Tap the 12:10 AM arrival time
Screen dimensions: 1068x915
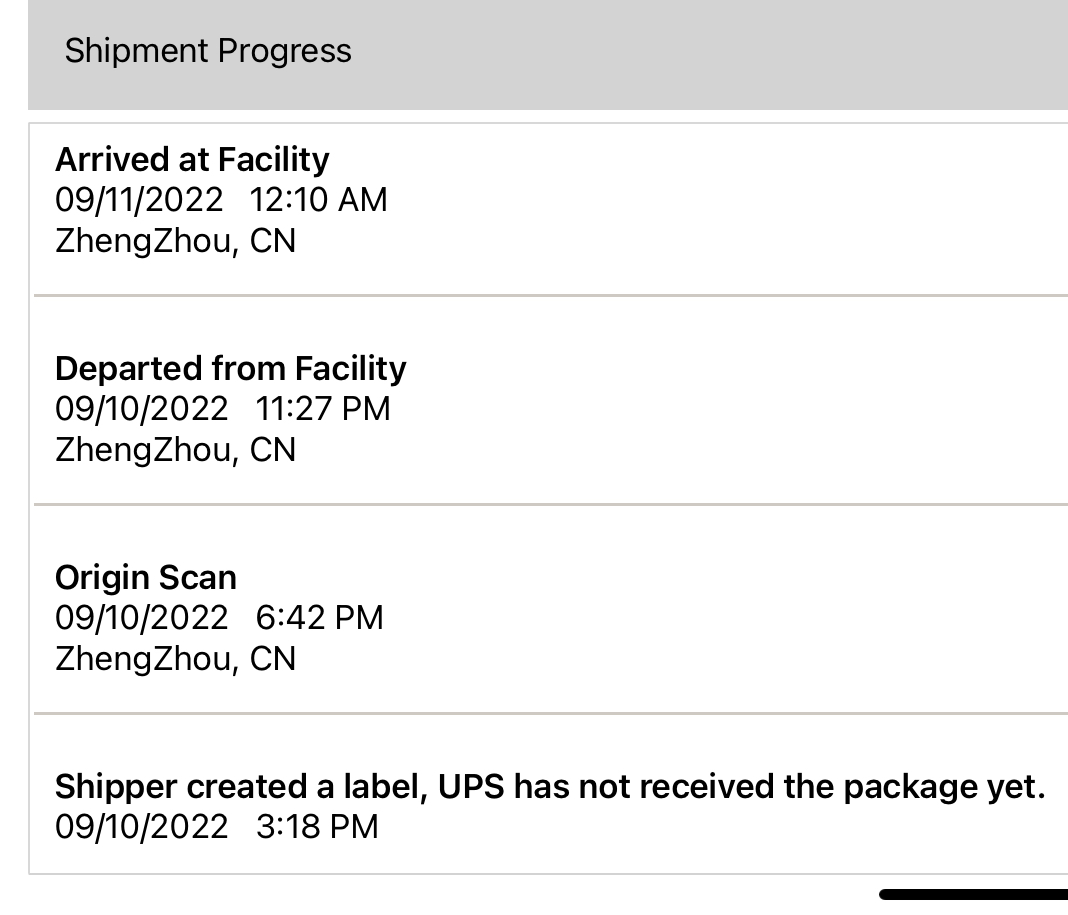(318, 200)
